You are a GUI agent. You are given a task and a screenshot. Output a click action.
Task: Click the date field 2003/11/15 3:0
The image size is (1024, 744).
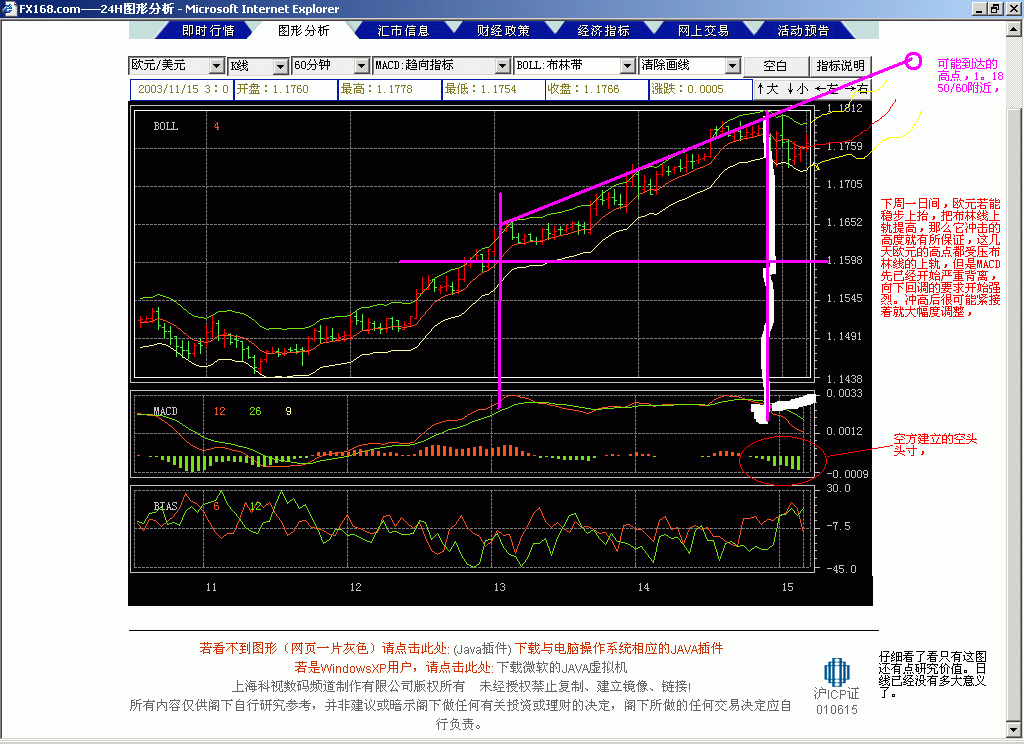182,89
